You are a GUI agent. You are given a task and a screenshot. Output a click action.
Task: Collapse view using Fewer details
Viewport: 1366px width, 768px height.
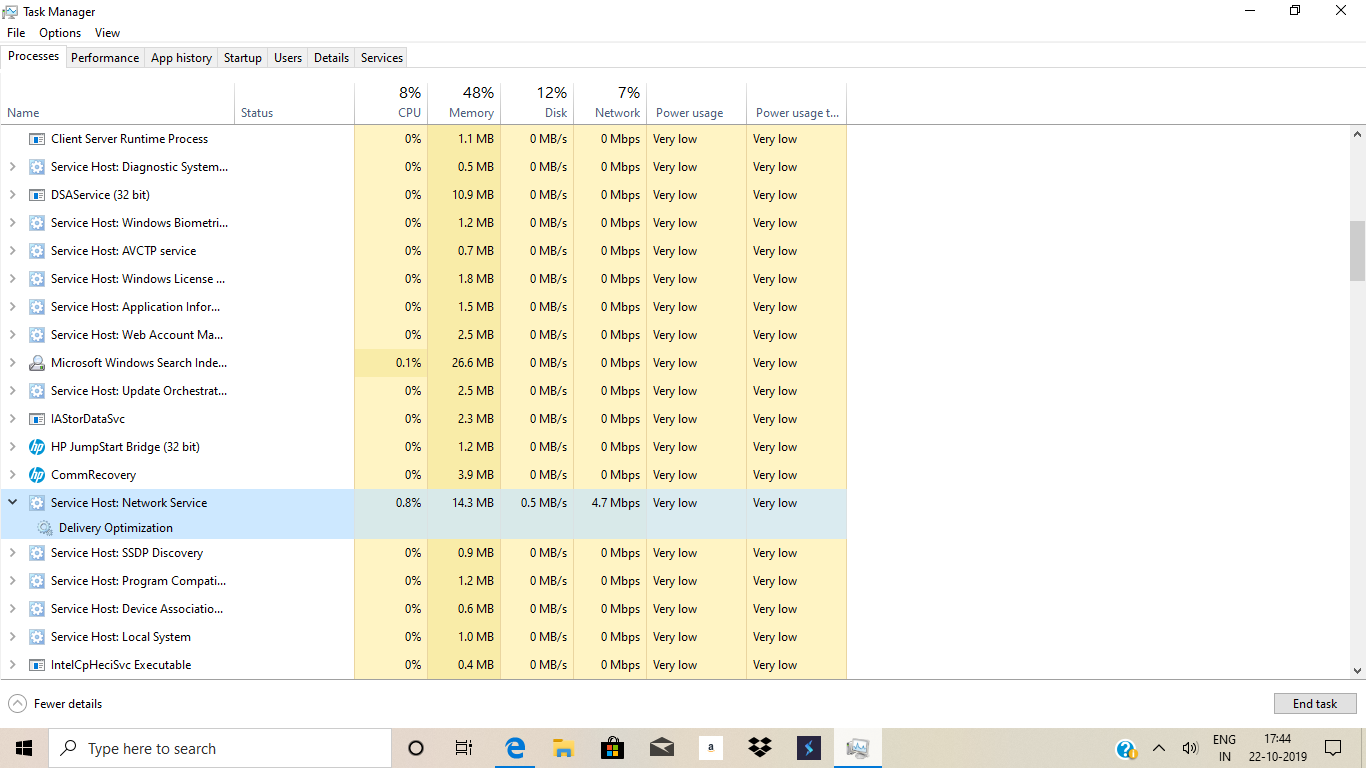(x=56, y=704)
